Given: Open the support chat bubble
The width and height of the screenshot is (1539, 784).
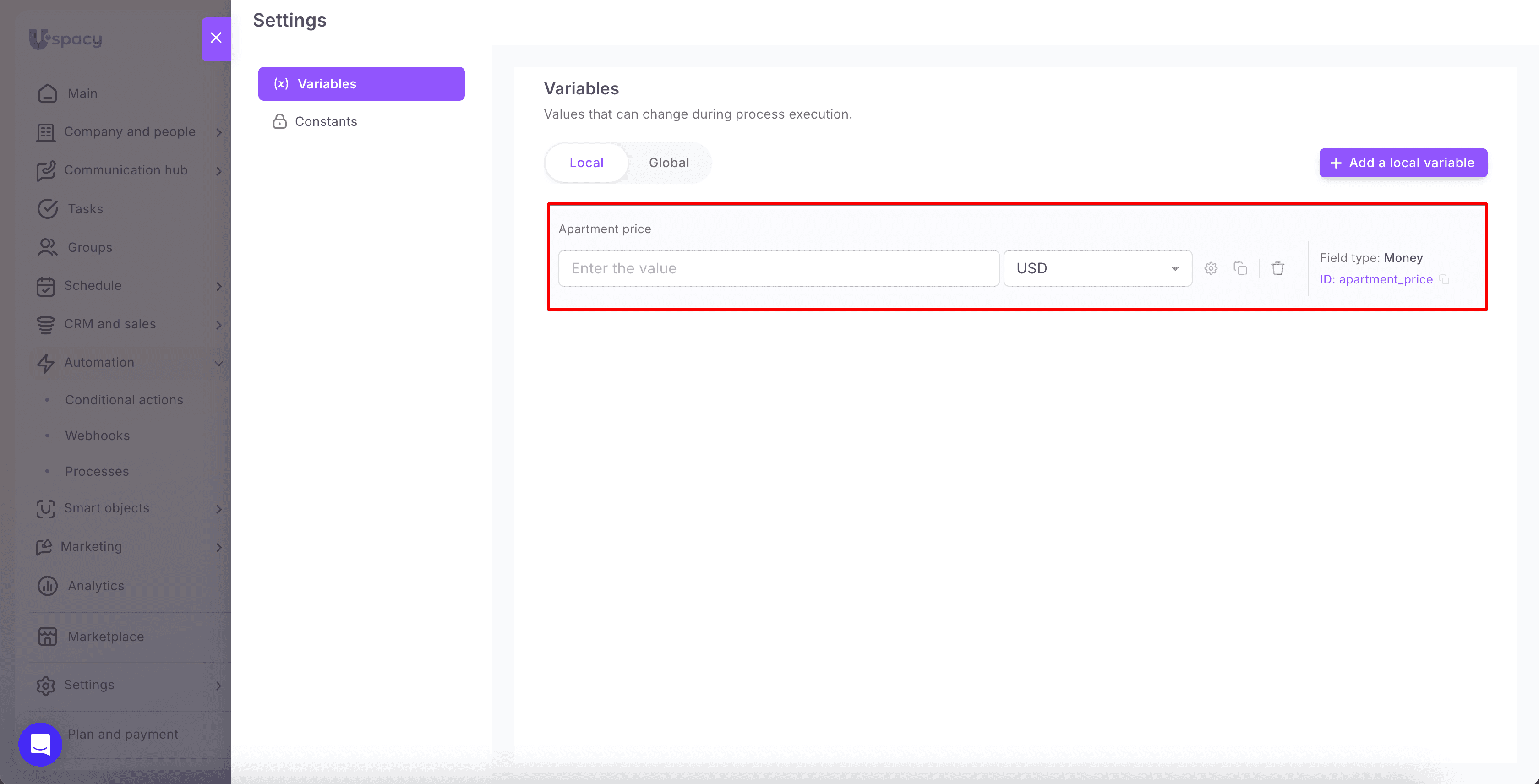Looking at the screenshot, I should pos(40,744).
